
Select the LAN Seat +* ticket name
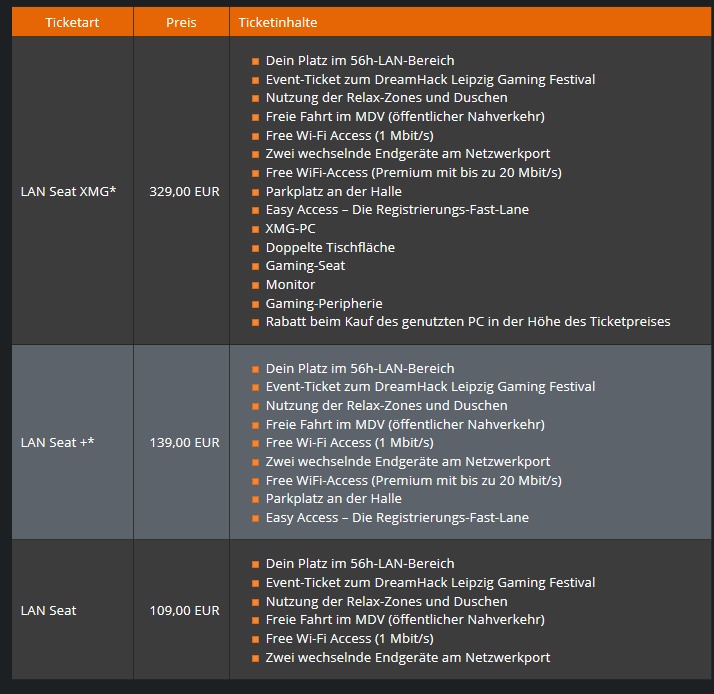click(58, 442)
